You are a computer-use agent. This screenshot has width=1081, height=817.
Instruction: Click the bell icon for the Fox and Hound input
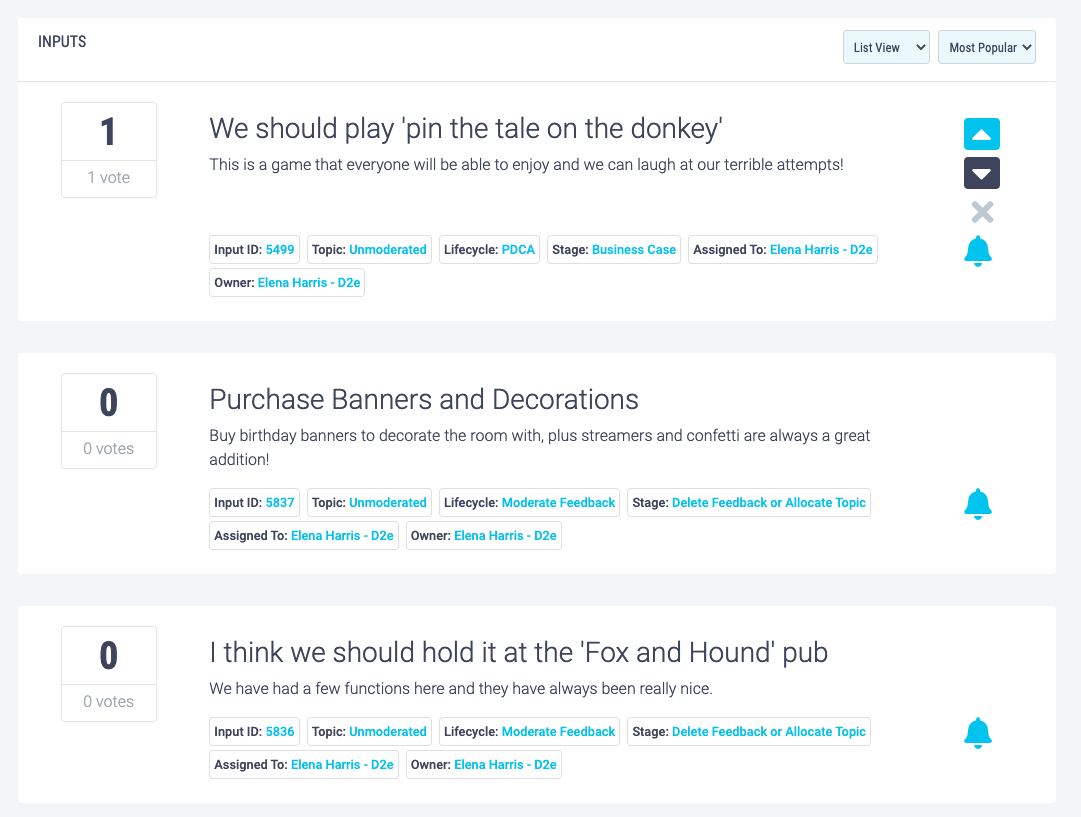978,733
